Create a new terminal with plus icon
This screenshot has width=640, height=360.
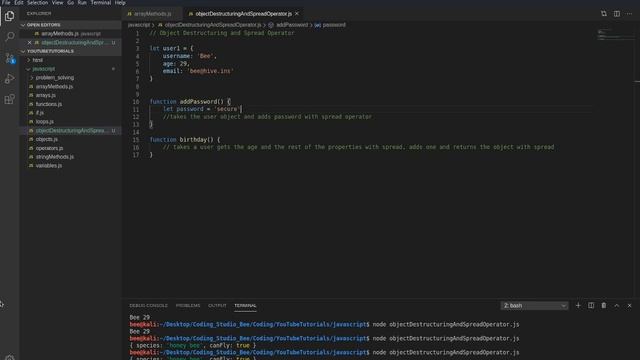578,305
